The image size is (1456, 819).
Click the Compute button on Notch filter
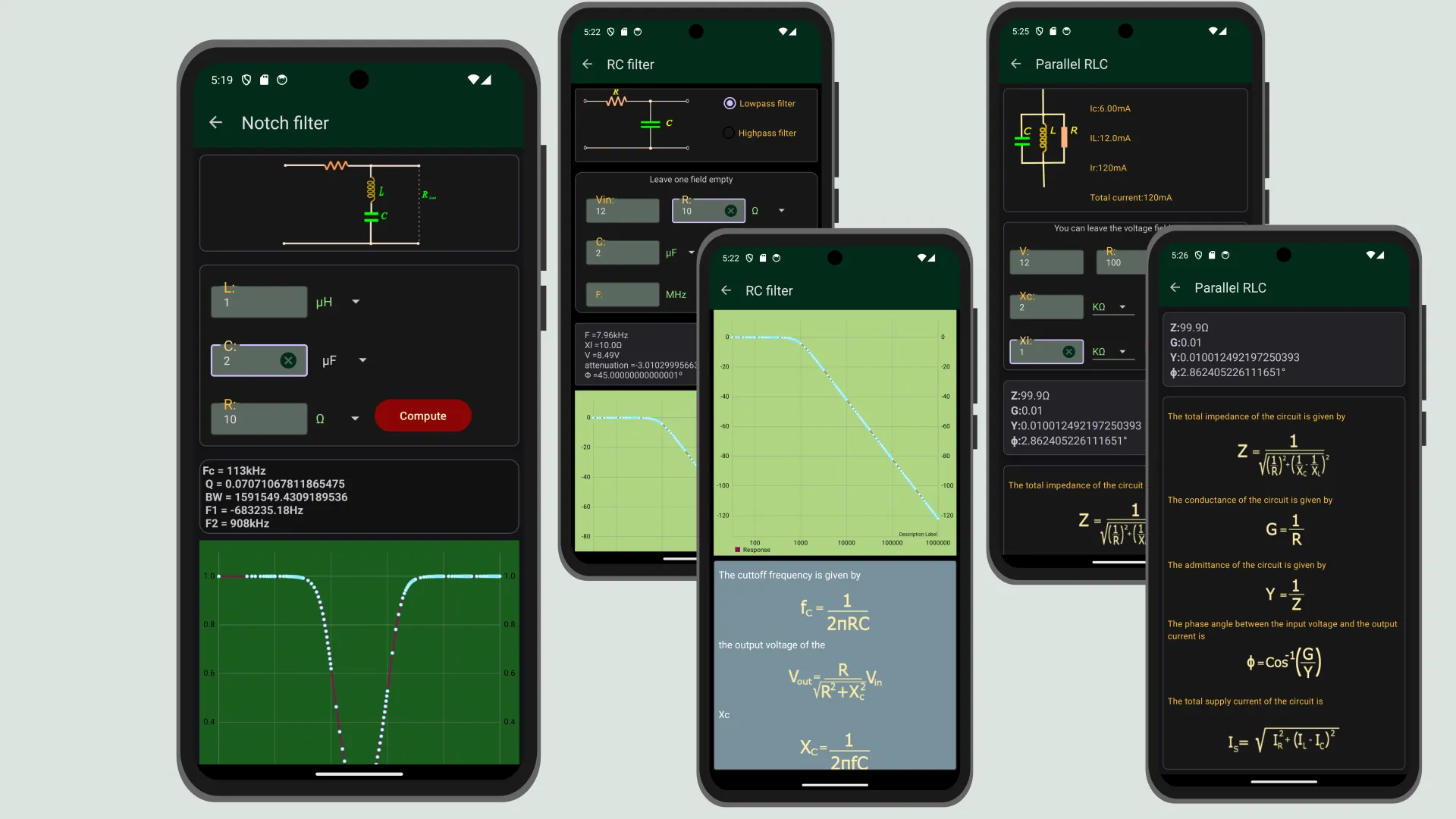pyautogui.click(x=422, y=415)
